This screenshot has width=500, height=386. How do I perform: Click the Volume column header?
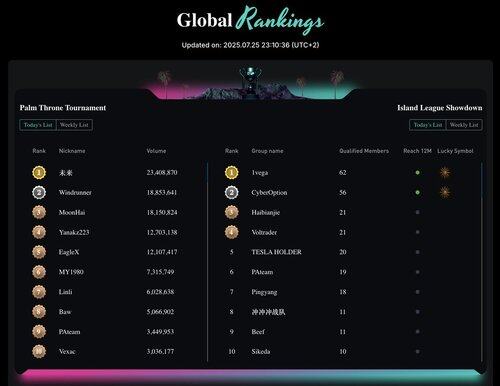tap(156, 151)
